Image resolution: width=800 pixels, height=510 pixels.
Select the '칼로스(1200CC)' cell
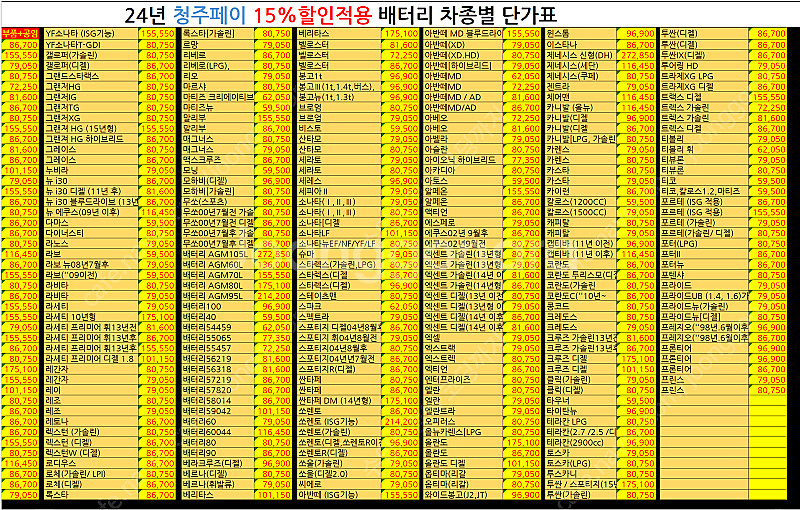[581, 201]
